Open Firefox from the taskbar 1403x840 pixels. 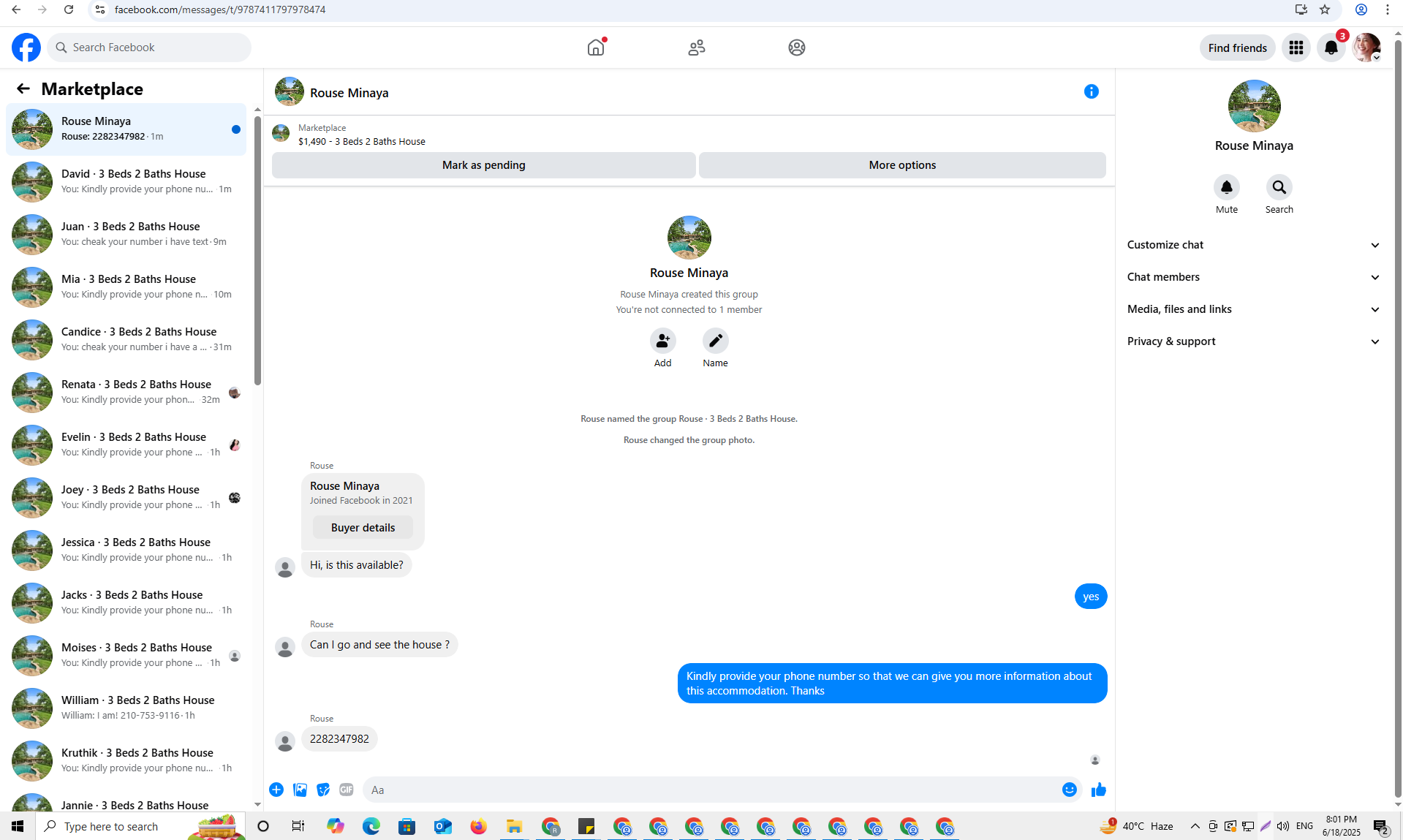pyautogui.click(x=479, y=826)
